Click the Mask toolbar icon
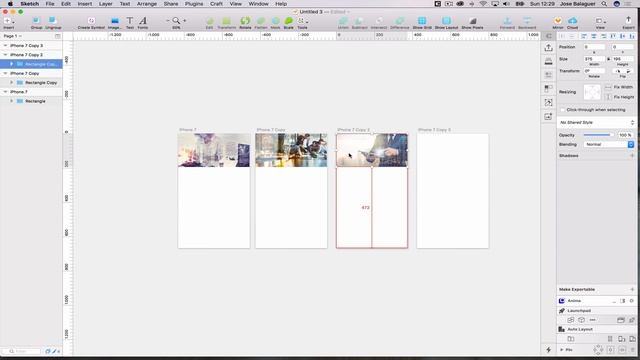The height and width of the screenshot is (360, 640). [x=276, y=22]
